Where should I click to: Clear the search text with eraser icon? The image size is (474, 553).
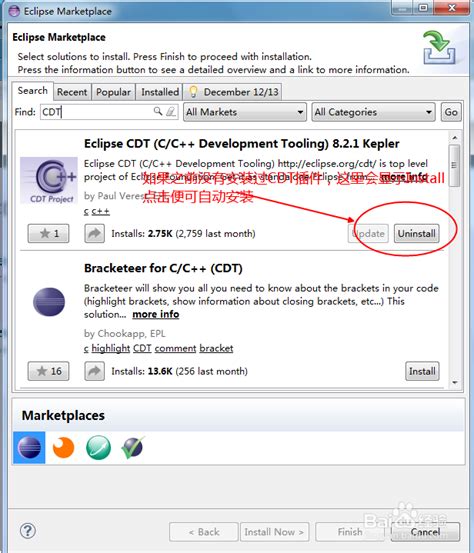(171, 112)
